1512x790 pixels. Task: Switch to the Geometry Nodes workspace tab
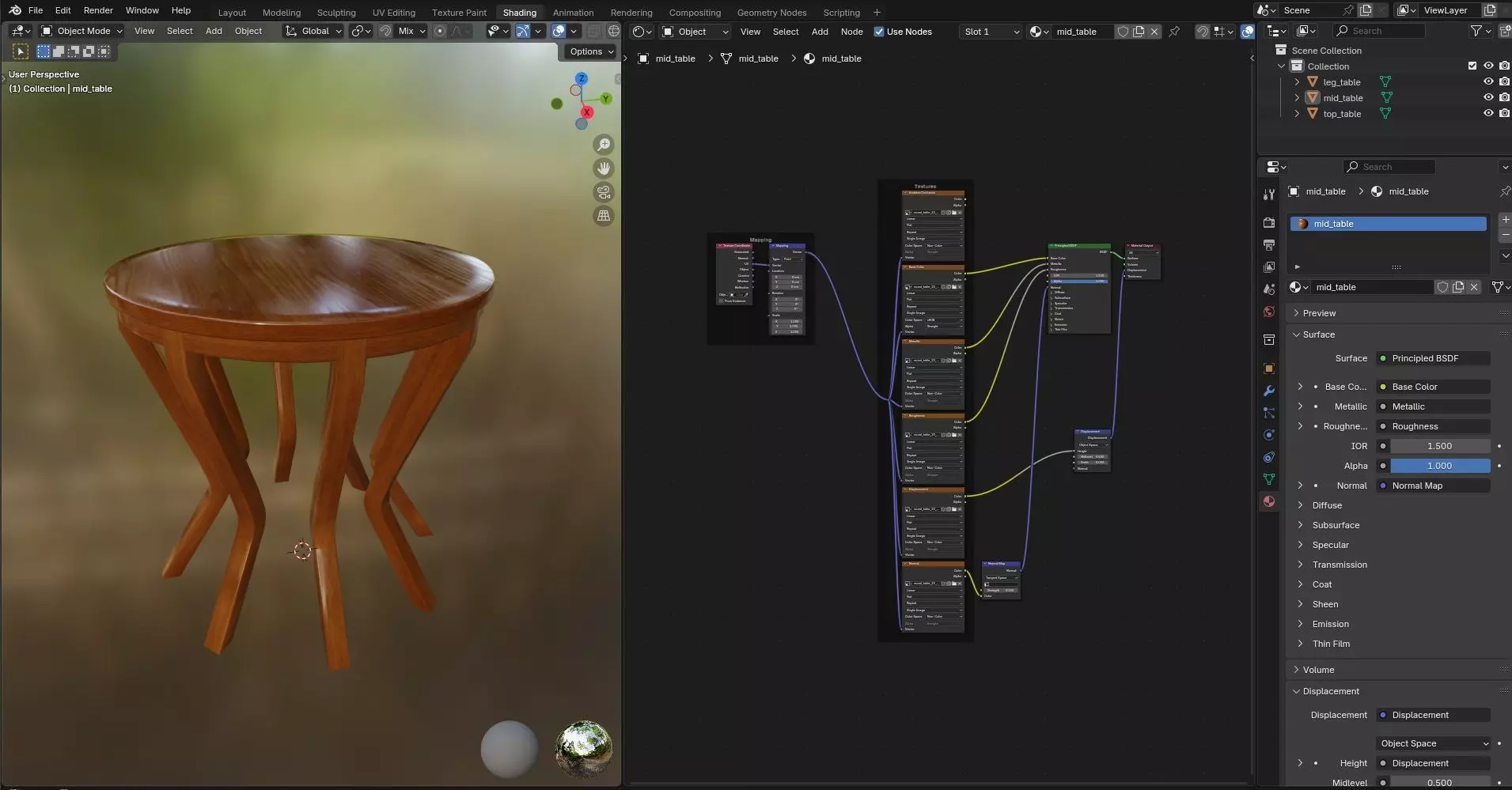(x=771, y=13)
